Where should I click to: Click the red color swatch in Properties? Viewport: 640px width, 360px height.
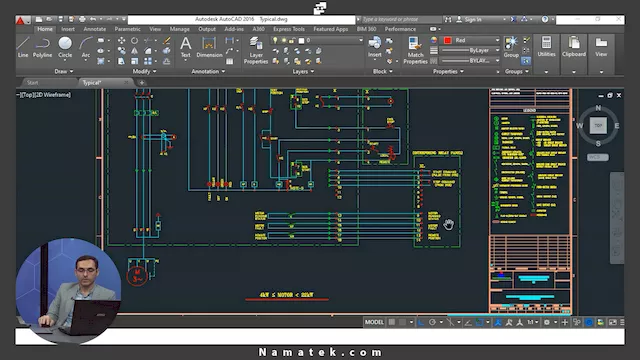point(447,40)
